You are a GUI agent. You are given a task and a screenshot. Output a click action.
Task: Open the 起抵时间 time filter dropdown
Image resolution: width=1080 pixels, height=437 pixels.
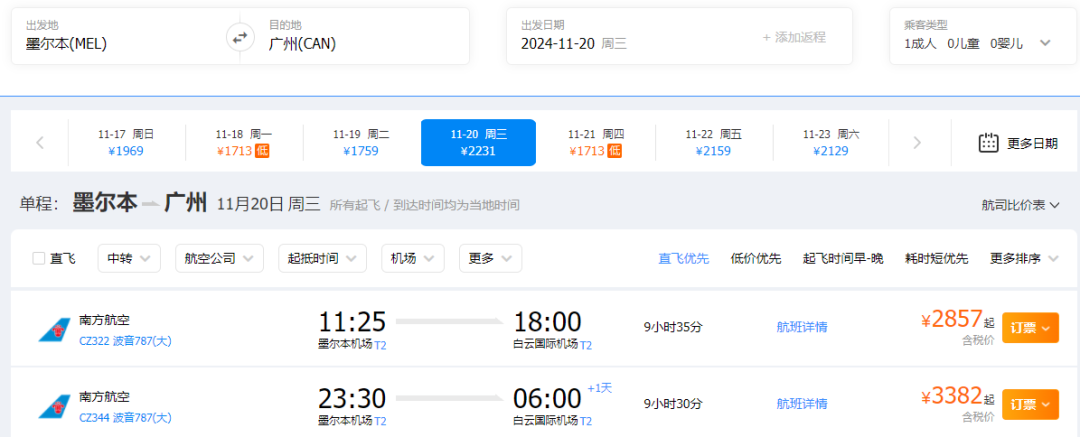point(323,258)
